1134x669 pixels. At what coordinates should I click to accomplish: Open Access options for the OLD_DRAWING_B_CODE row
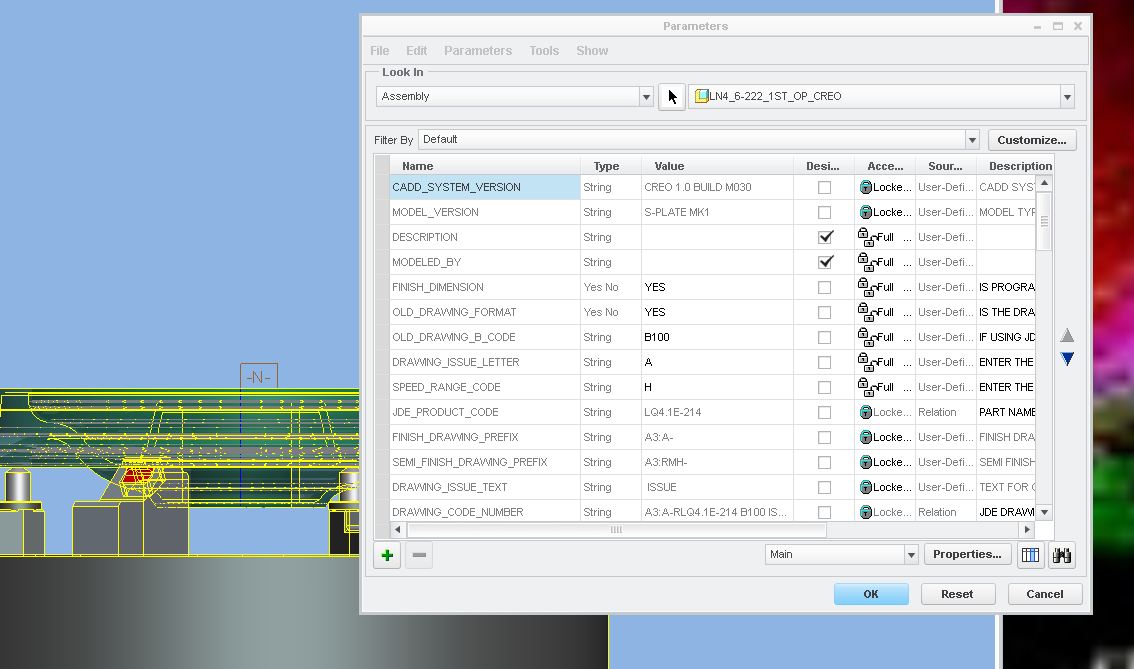907,337
